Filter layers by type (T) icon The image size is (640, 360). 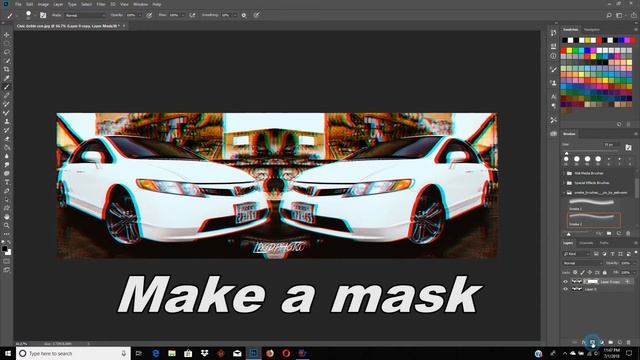coord(612,254)
